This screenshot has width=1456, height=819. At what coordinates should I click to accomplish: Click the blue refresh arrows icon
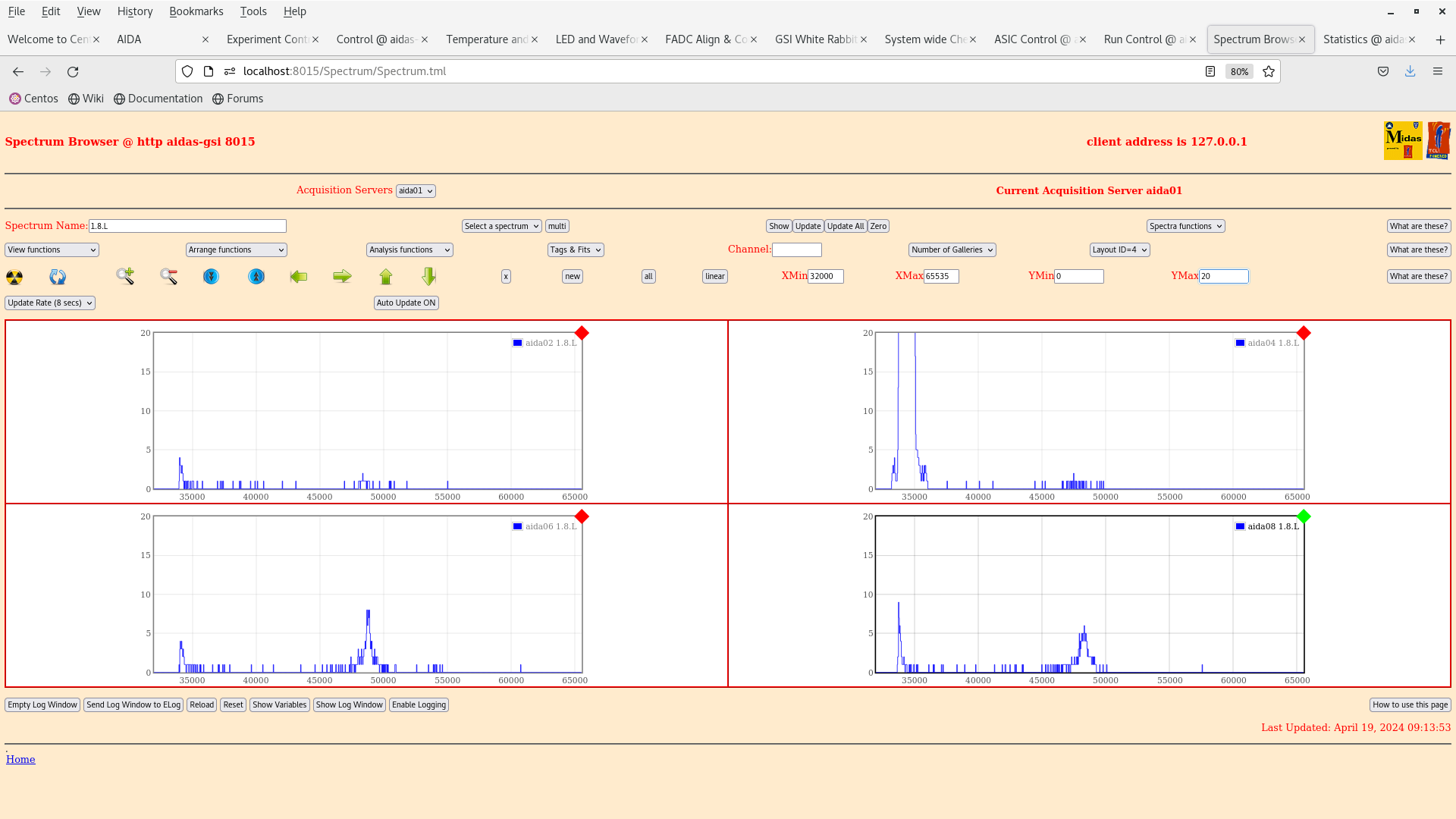pyautogui.click(x=58, y=277)
